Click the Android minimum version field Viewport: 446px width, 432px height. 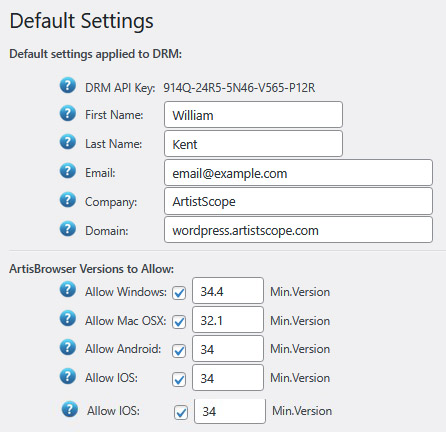pyautogui.click(x=228, y=349)
